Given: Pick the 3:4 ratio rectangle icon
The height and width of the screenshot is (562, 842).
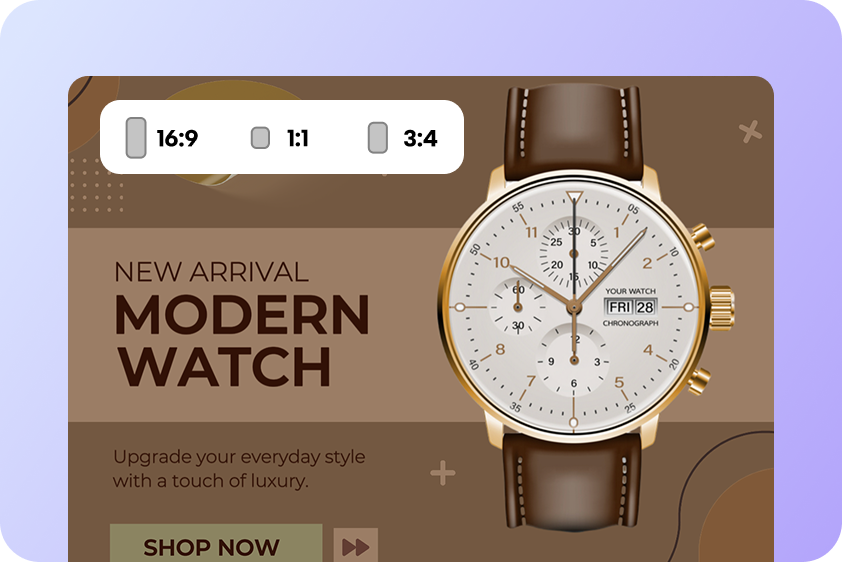Looking at the screenshot, I should pyautogui.click(x=378, y=137).
